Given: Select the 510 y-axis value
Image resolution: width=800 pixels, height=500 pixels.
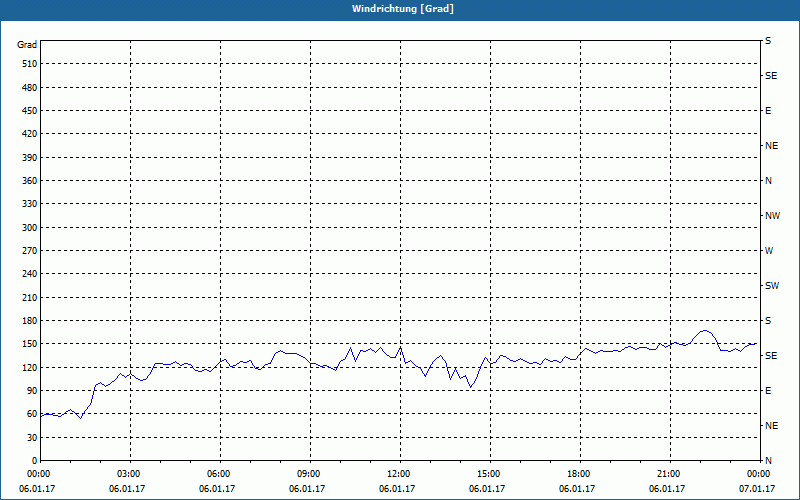Looking at the screenshot, I should [30, 64].
